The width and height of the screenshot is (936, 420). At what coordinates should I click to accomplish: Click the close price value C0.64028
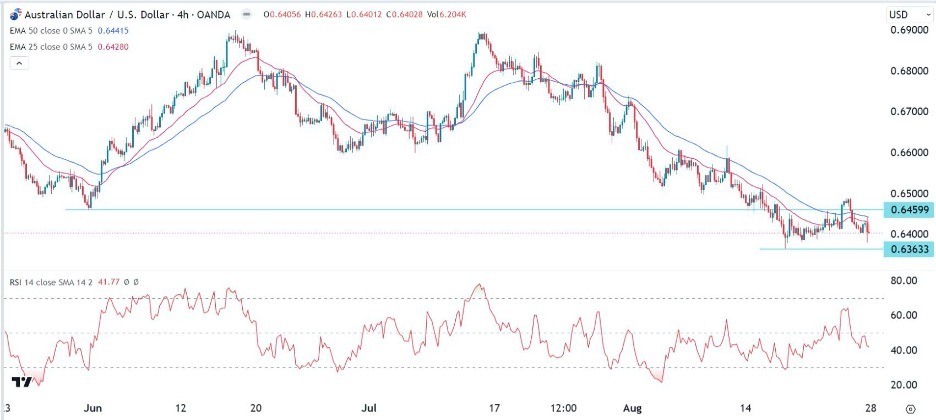404,15
